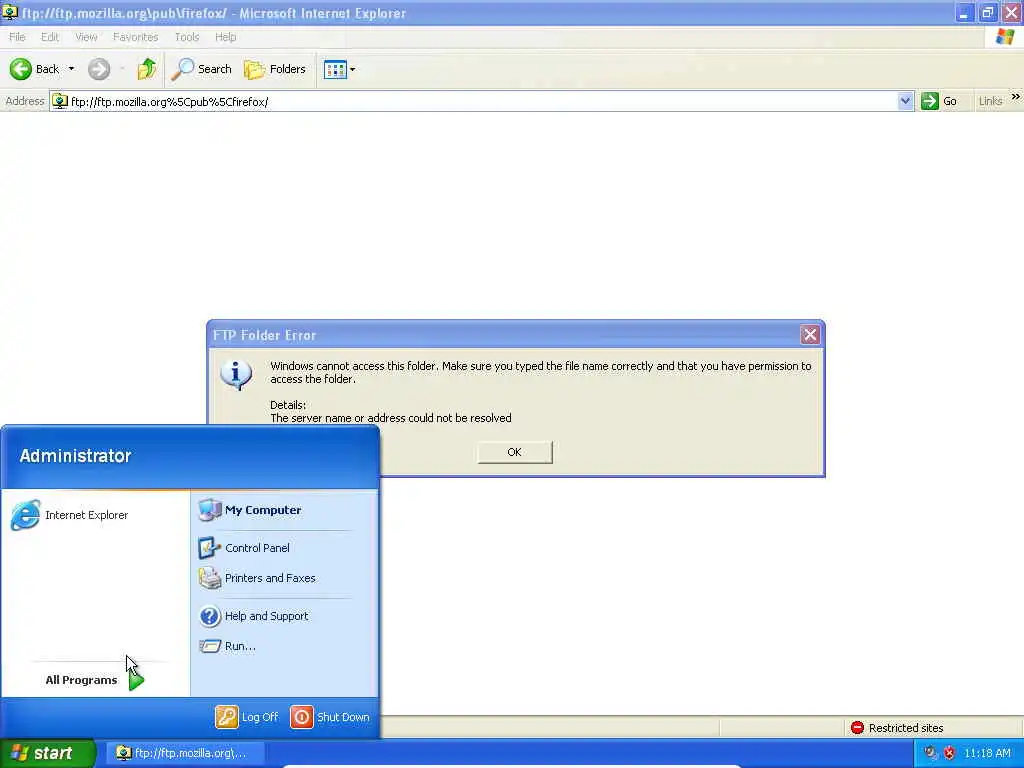Click the green Go button
This screenshot has width=1024, height=768.
click(938, 101)
